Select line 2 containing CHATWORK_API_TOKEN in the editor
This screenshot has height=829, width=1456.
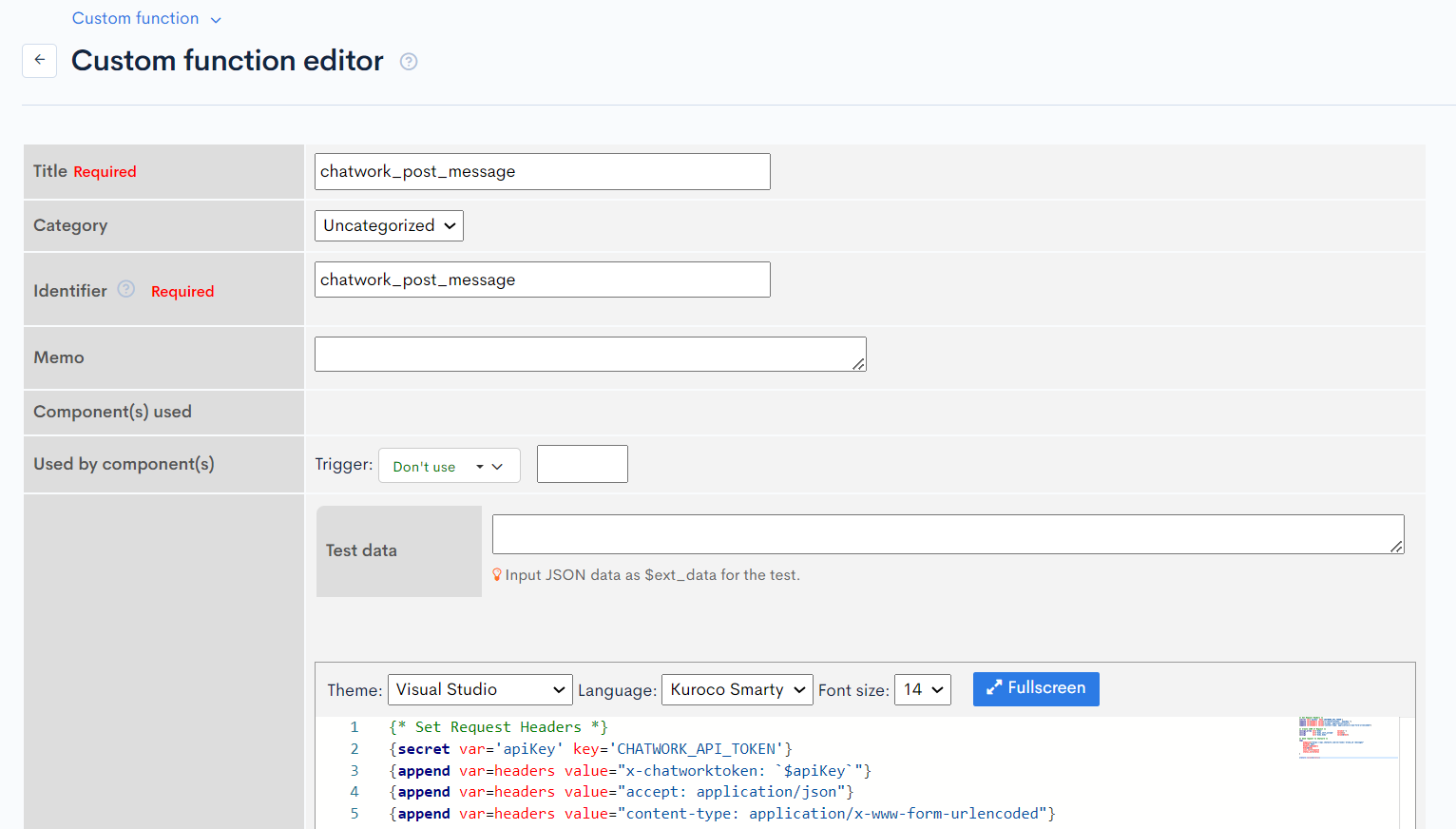pos(589,748)
